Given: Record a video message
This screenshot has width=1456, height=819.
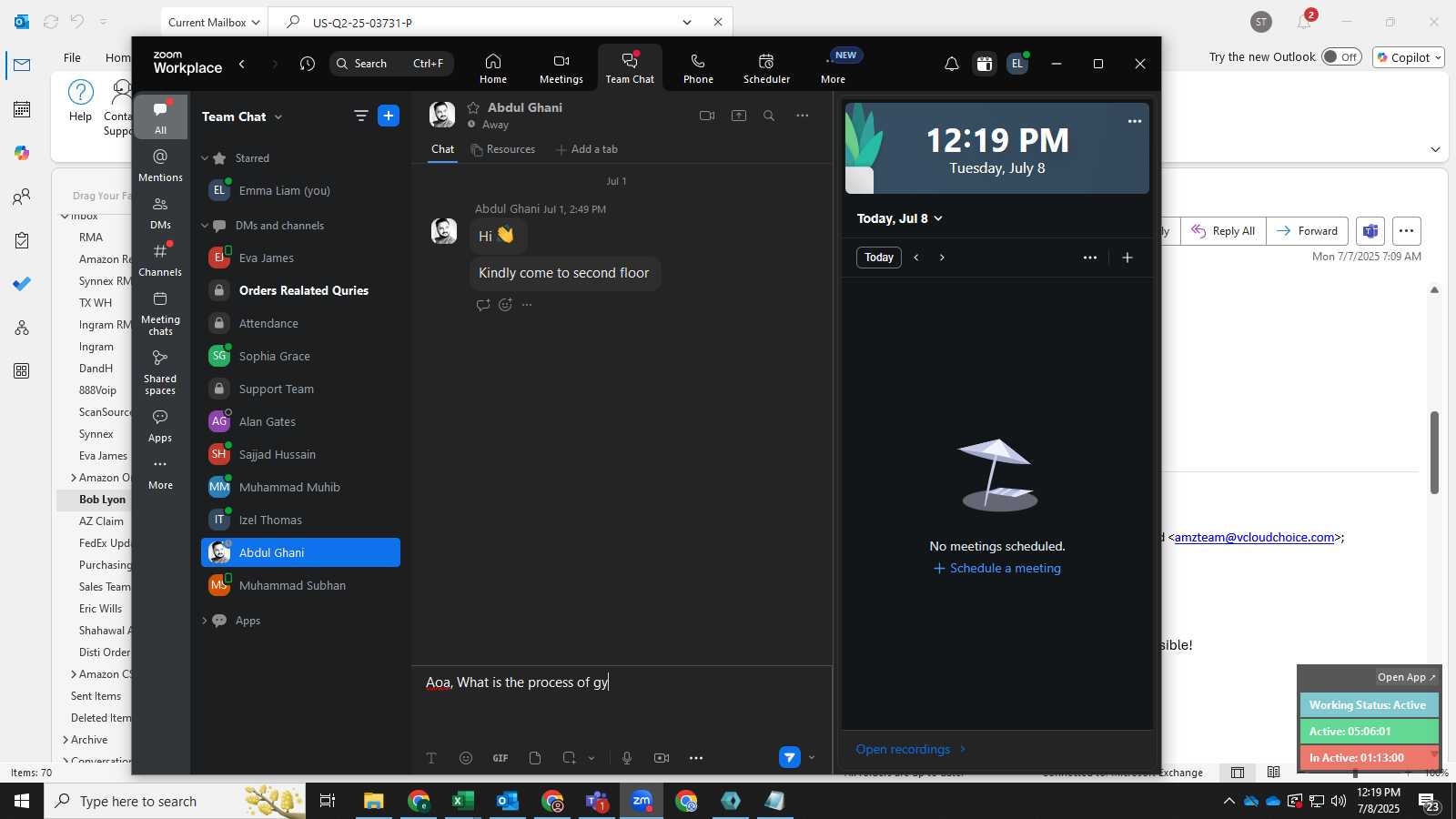Looking at the screenshot, I should click(x=662, y=758).
